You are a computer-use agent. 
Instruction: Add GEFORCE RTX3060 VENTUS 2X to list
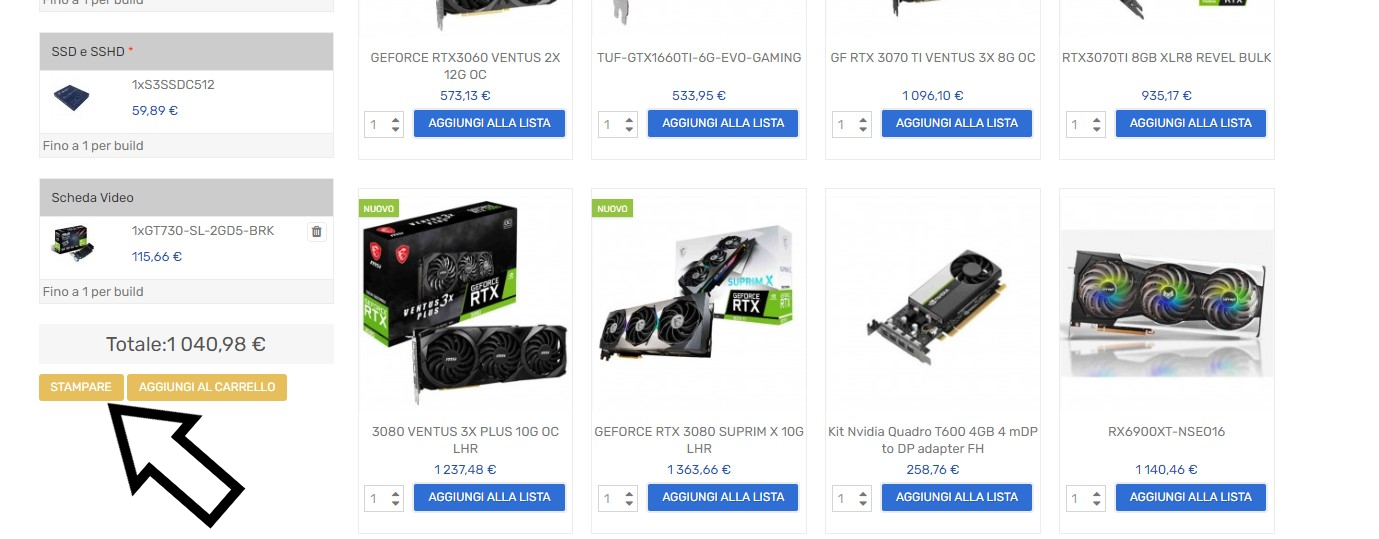tap(489, 123)
